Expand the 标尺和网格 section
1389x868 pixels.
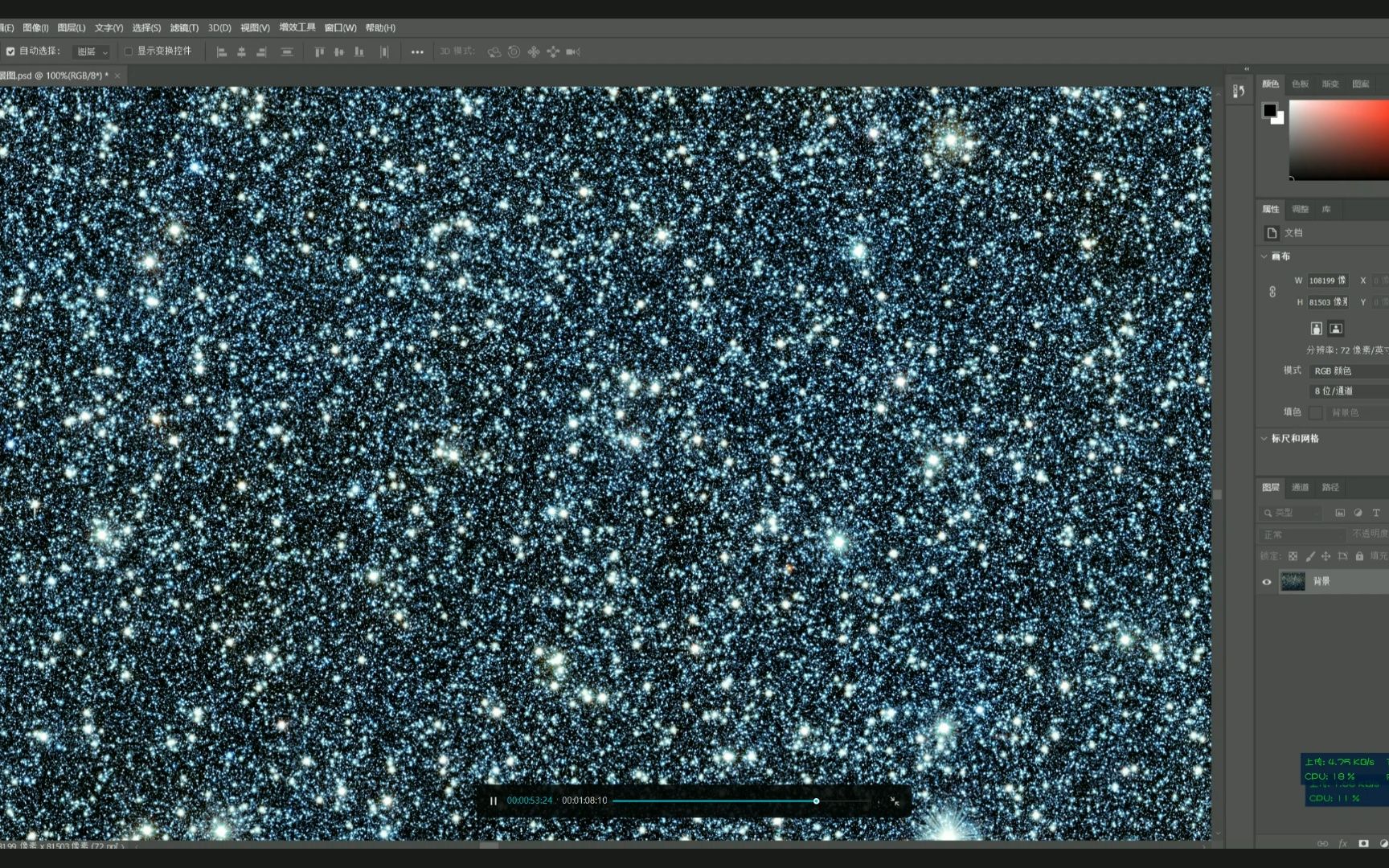1264,439
